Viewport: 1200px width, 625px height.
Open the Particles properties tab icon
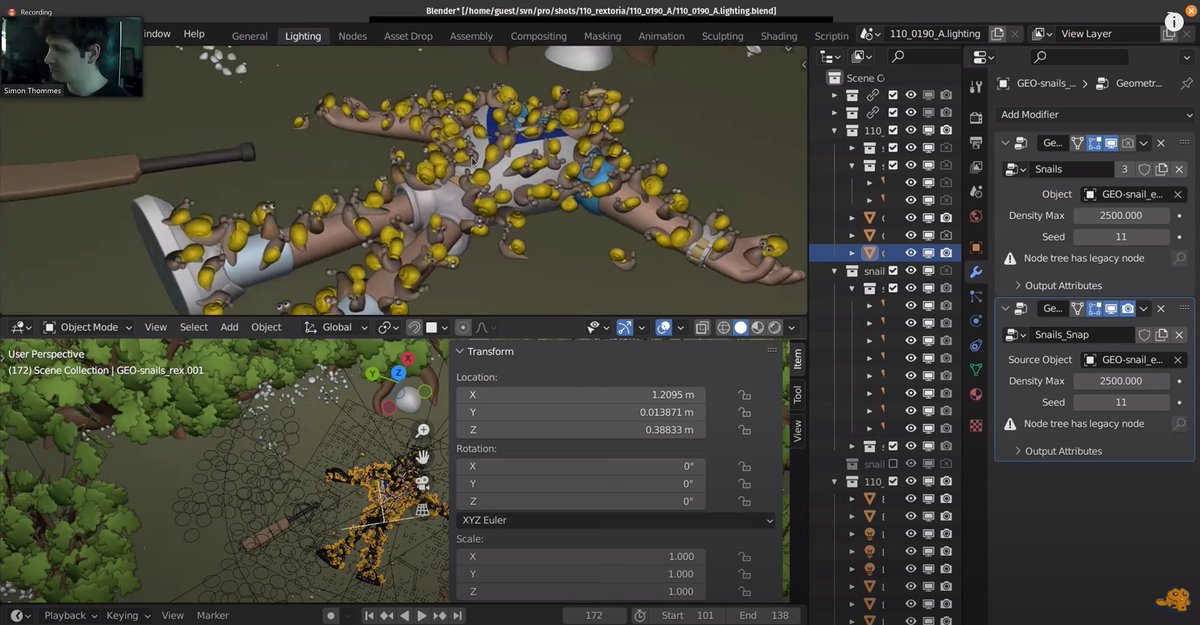click(x=976, y=296)
